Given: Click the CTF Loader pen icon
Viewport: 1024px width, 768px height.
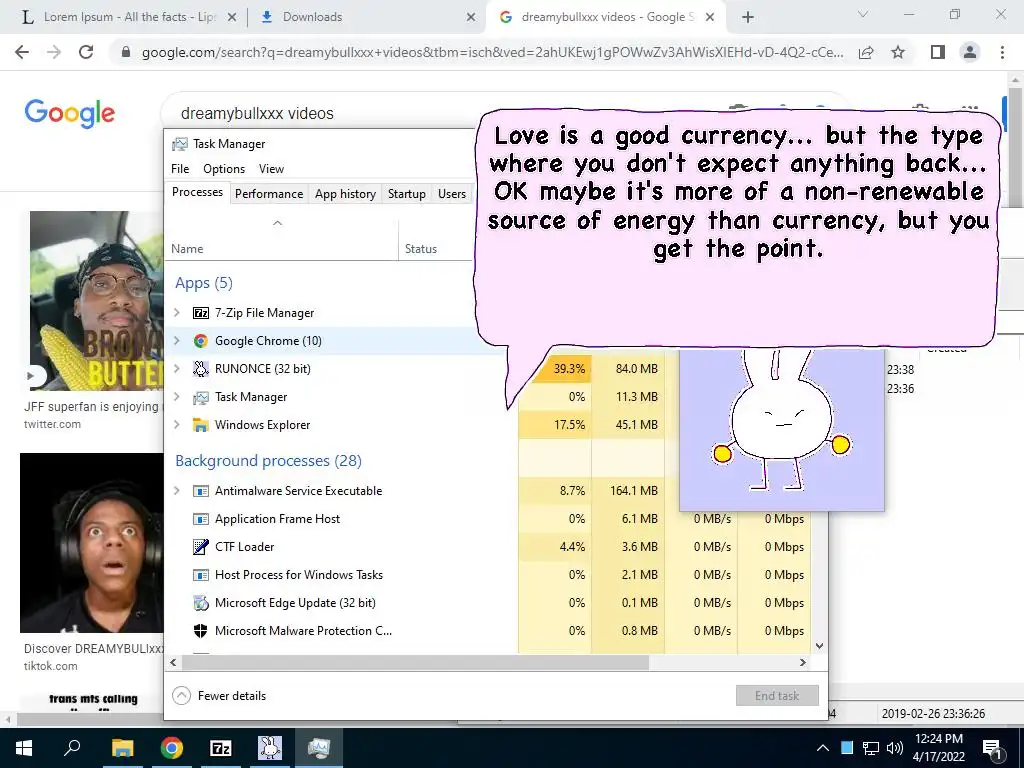Looking at the screenshot, I should [200, 547].
